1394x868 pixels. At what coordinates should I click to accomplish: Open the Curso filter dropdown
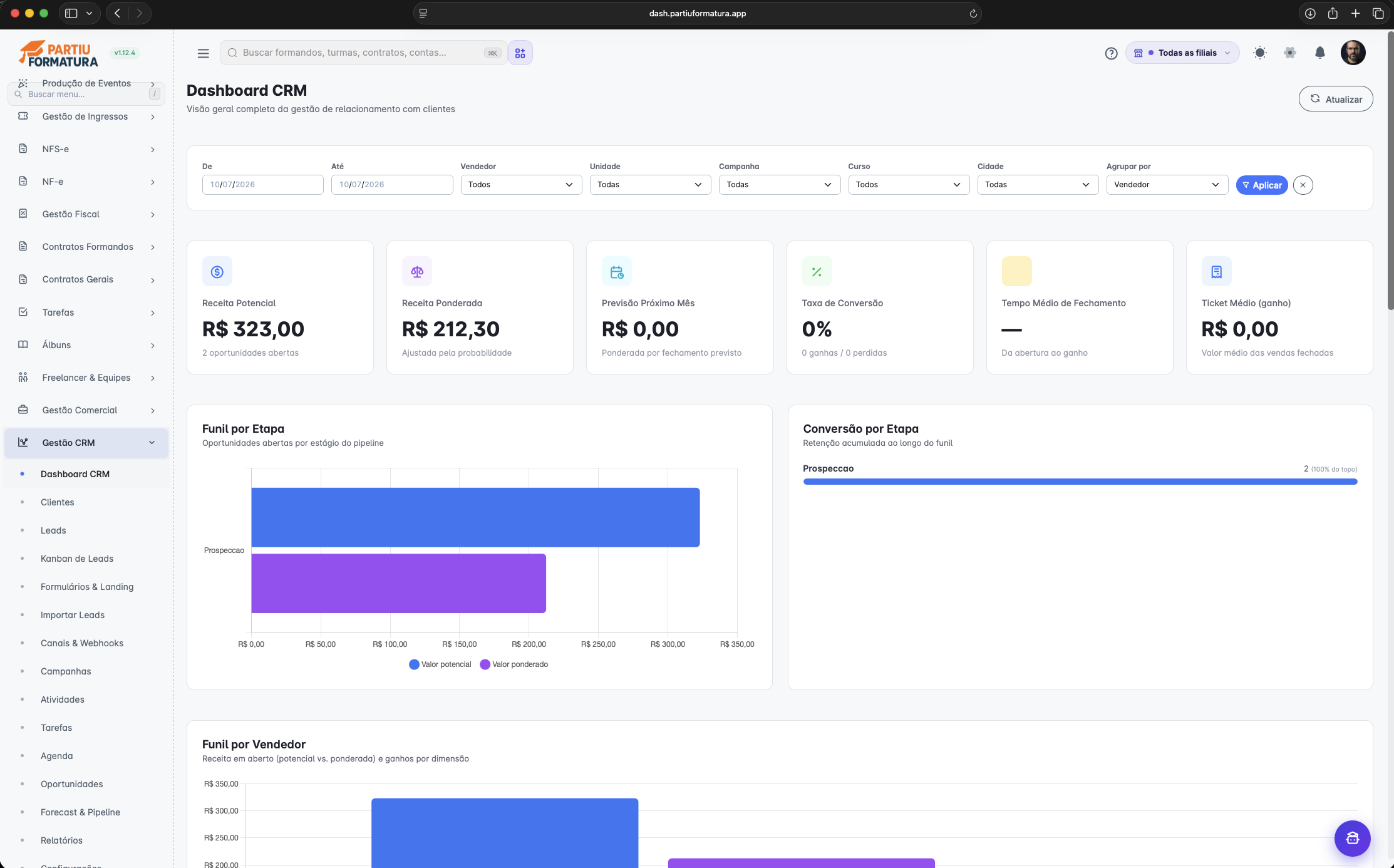pos(909,185)
